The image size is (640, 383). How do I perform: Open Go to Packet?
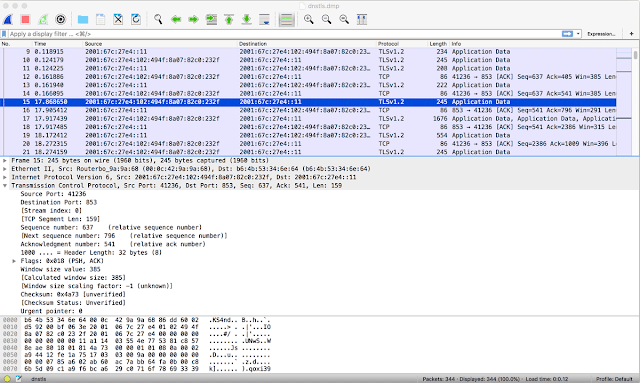point(211,19)
